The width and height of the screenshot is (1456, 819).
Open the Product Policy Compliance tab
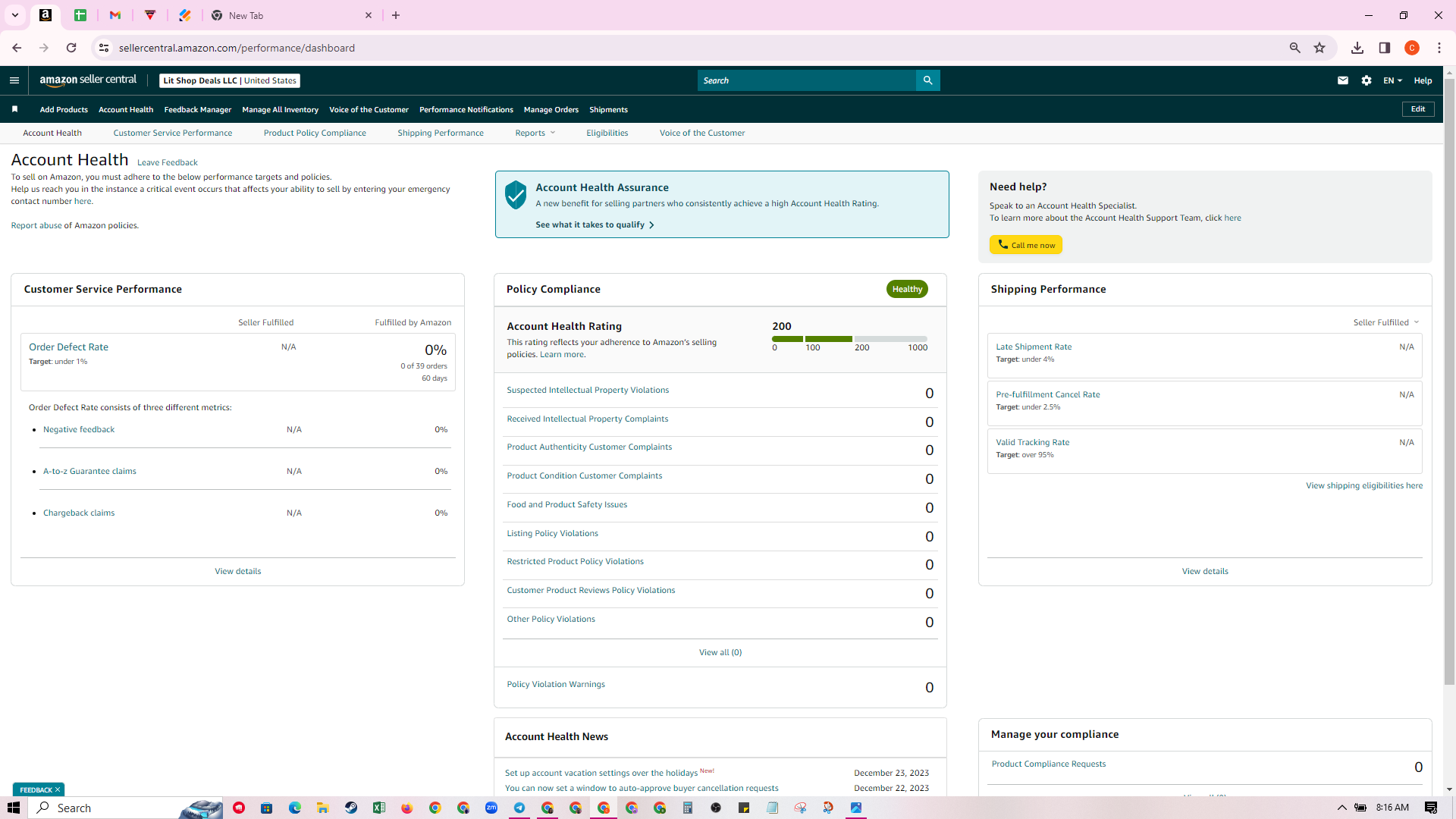pyautogui.click(x=315, y=133)
